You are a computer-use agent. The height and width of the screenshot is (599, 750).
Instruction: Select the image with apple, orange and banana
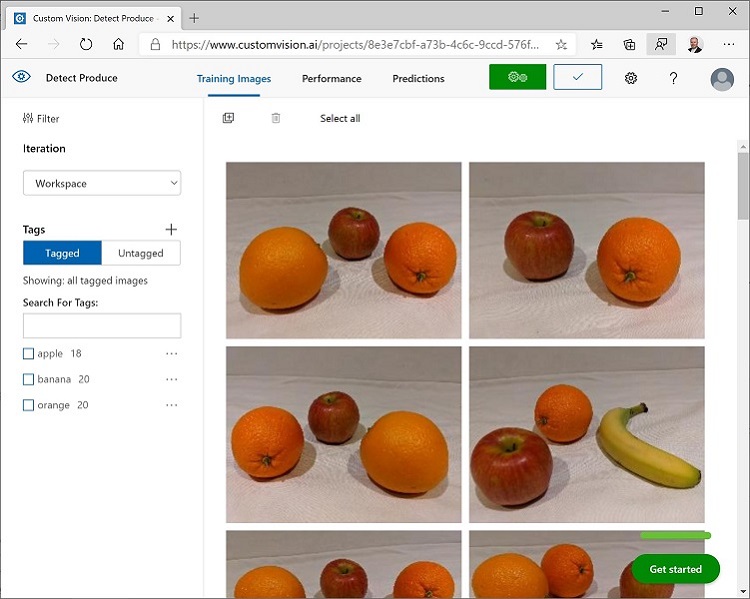pyautogui.click(x=586, y=434)
